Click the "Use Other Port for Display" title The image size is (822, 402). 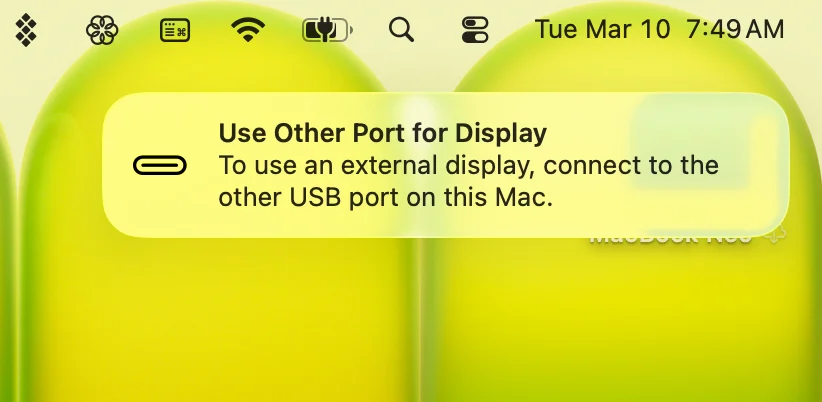click(383, 134)
